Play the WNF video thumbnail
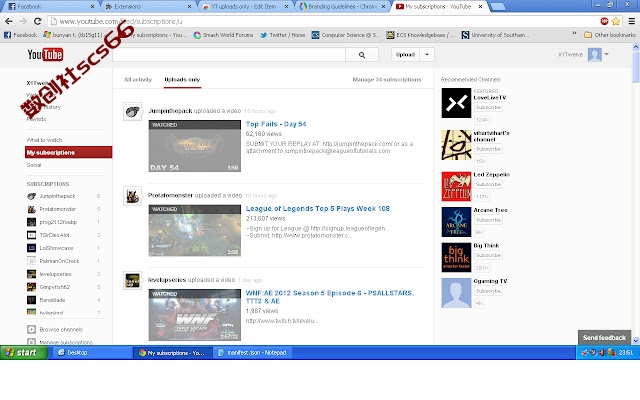Screen dimensions: 640x400 click(x=195, y=315)
